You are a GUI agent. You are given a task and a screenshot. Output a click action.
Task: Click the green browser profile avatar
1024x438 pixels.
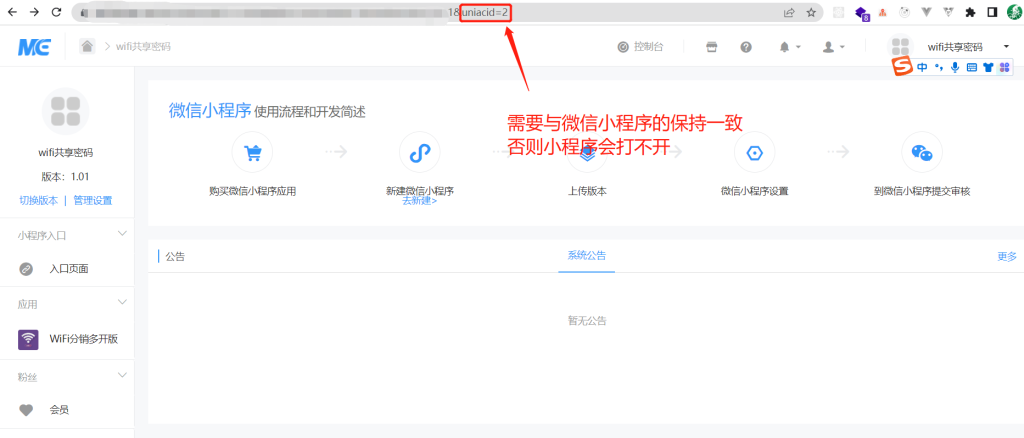(x=1014, y=12)
